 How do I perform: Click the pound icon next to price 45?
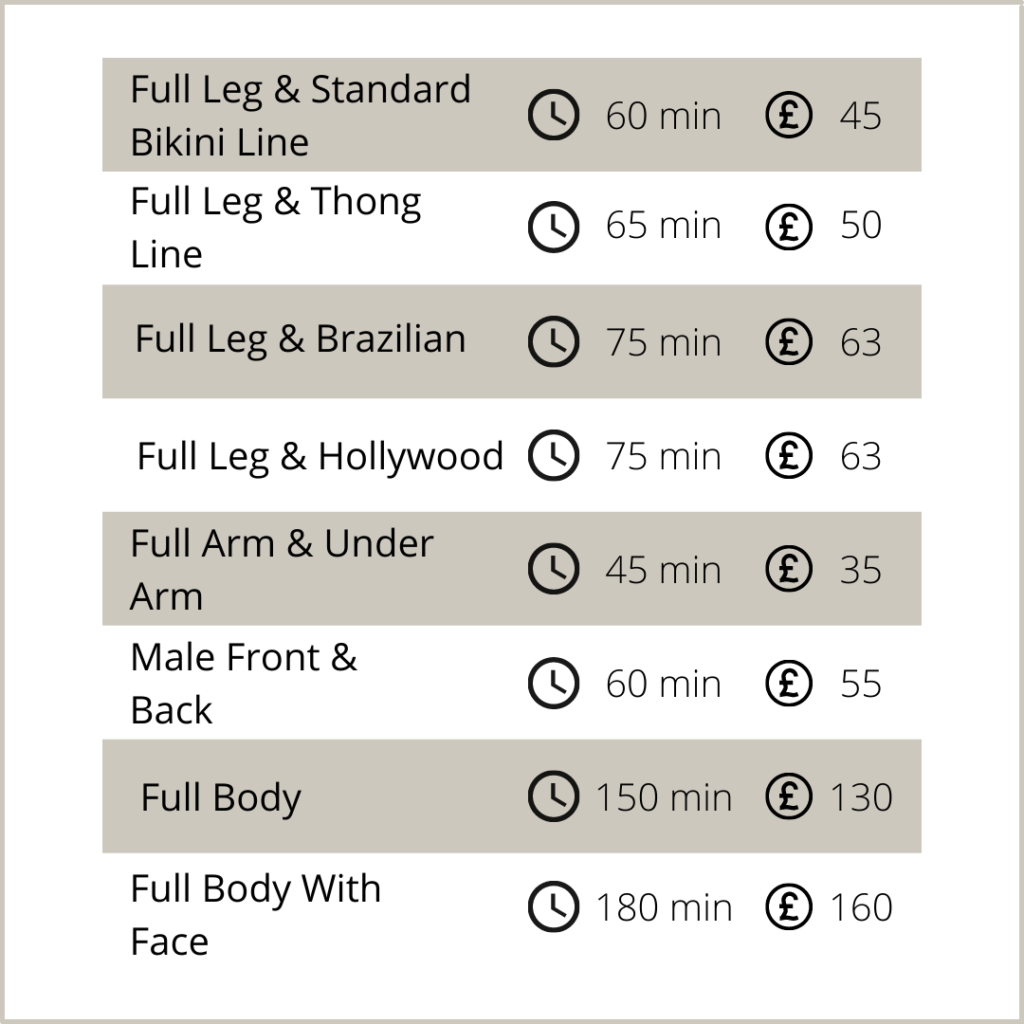[788, 115]
